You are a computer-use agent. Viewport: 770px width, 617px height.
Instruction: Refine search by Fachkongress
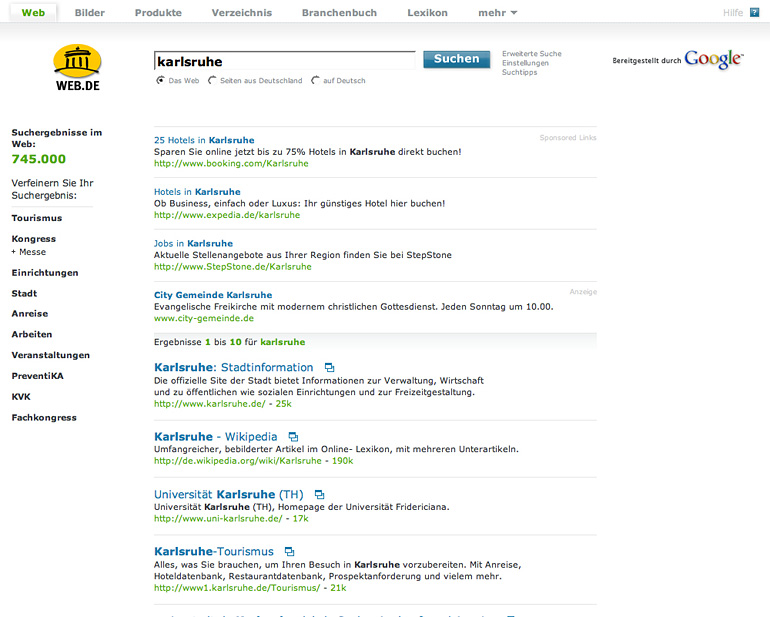point(44,418)
